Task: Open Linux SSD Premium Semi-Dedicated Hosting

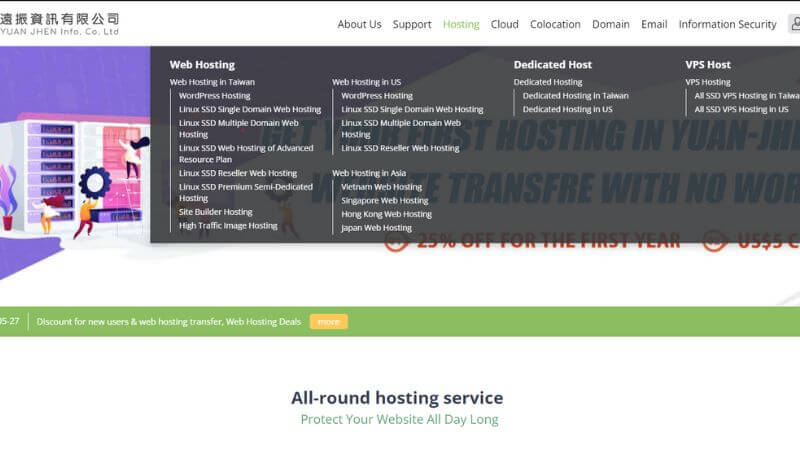Action: [x=246, y=192]
